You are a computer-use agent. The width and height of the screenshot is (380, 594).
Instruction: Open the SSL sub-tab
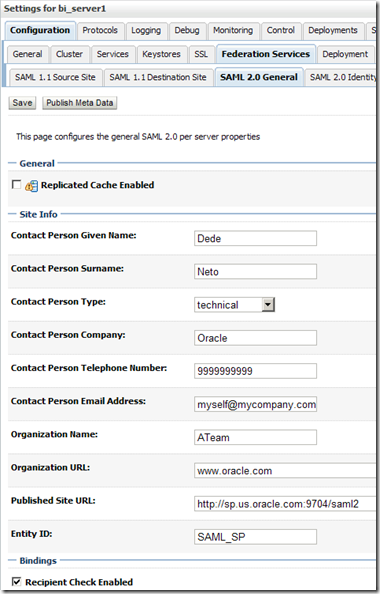201,54
